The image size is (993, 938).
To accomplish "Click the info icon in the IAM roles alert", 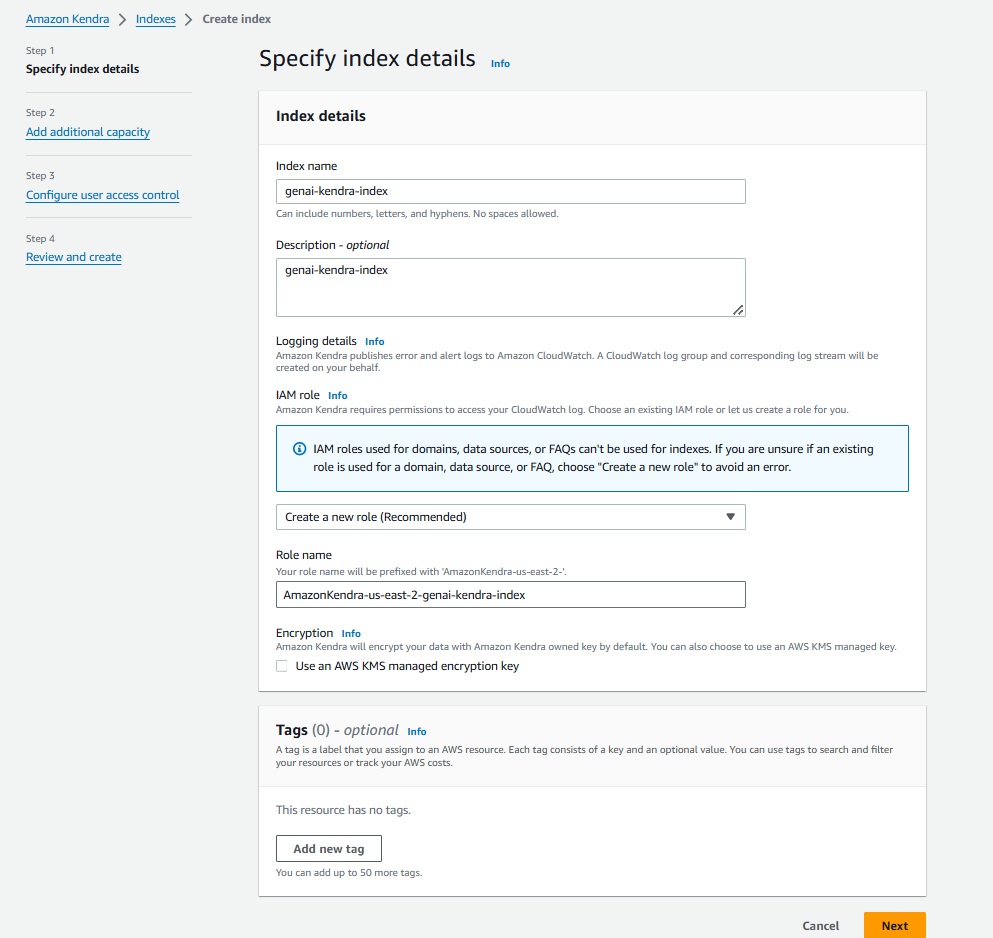I will 298,448.
